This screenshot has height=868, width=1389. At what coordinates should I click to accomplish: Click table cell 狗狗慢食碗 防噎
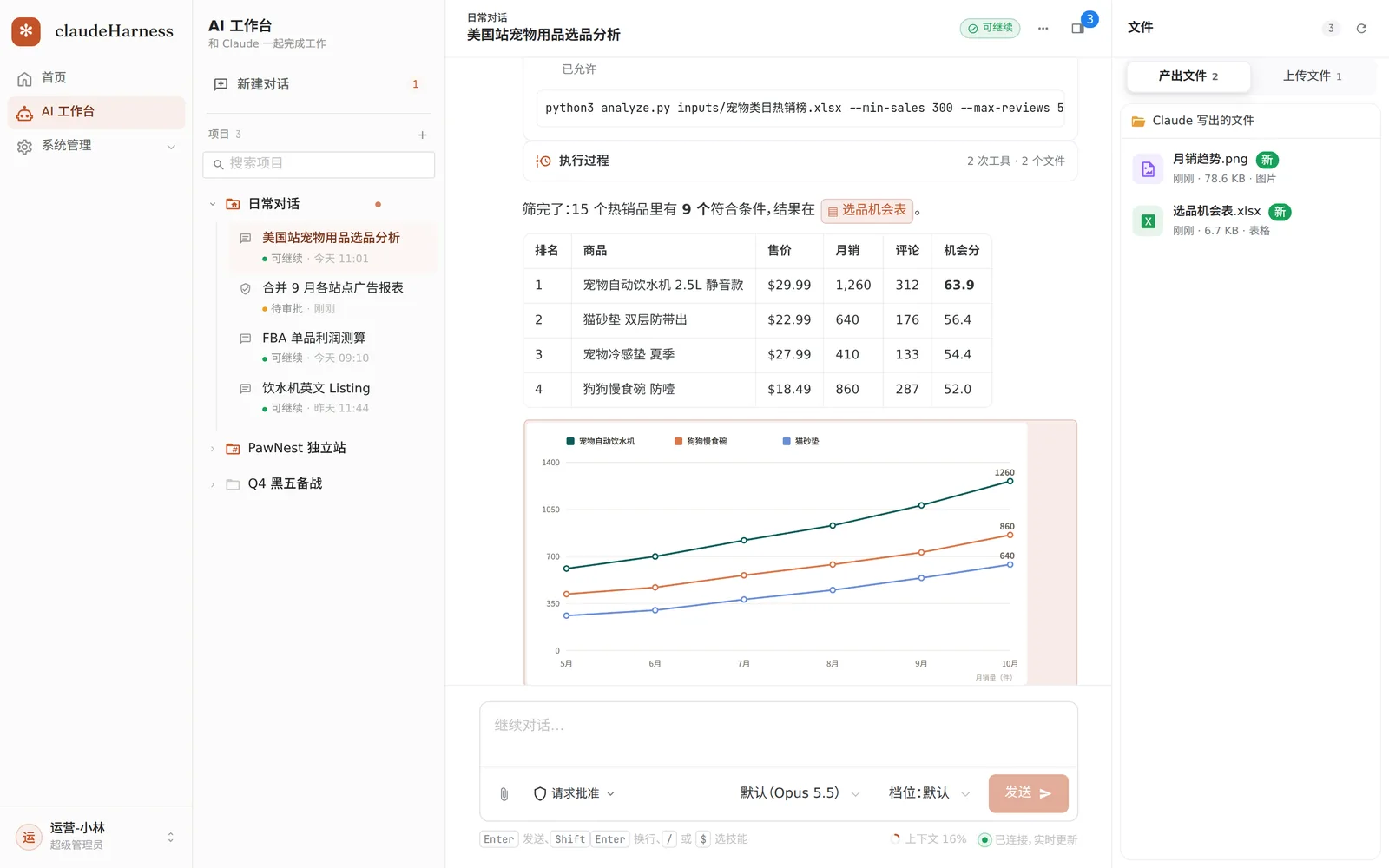click(x=663, y=389)
